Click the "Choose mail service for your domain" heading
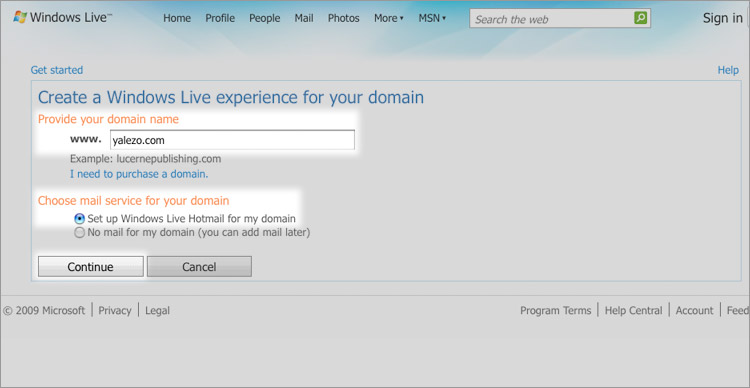This screenshot has height=388, width=750. click(x=133, y=200)
